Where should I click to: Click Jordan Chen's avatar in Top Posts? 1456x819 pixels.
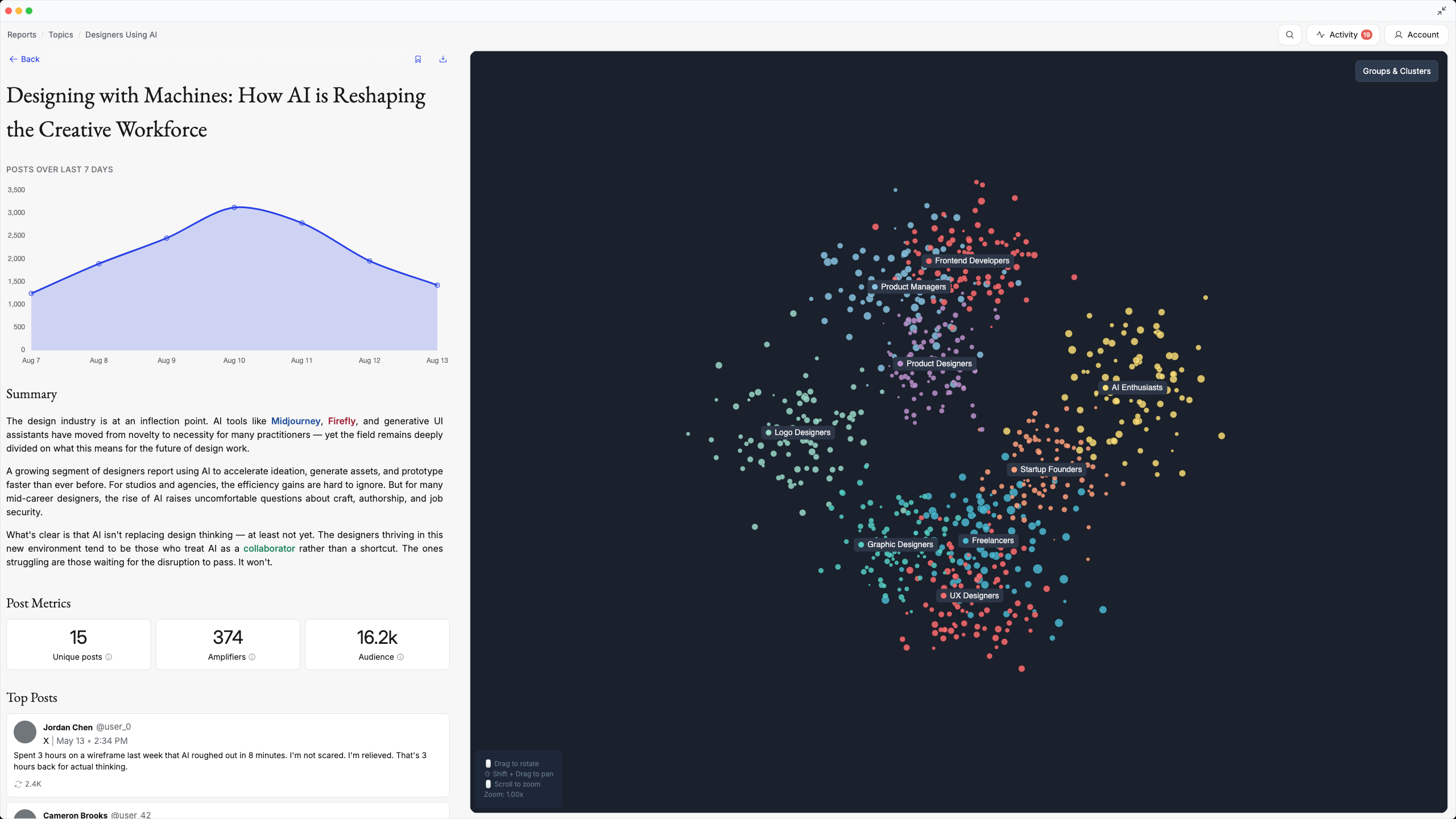coord(25,732)
